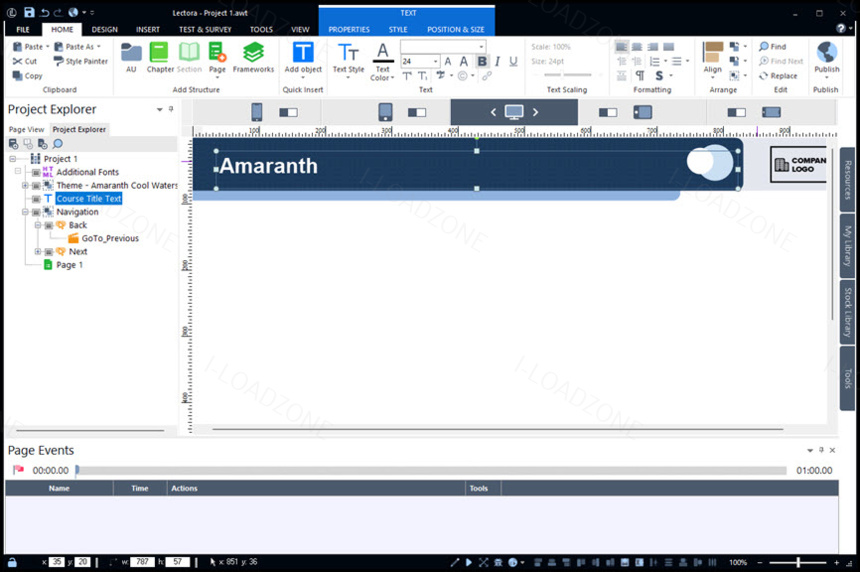The width and height of the screenshot is (860, 572).
Task: Open the font name combo box
Action: (443, 47)
